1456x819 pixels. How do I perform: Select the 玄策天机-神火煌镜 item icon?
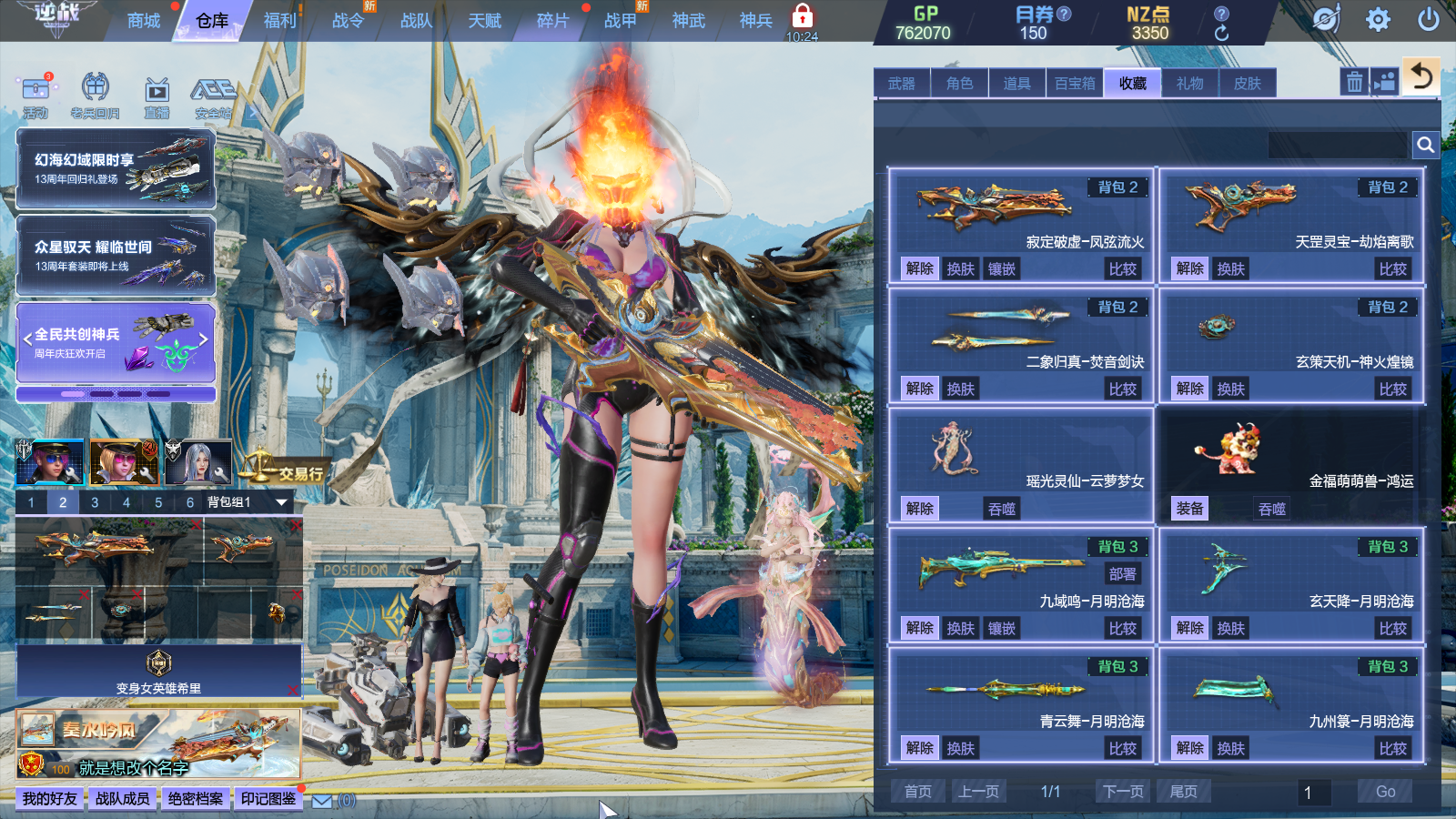pyautogui.click(x=1216, y=326)
